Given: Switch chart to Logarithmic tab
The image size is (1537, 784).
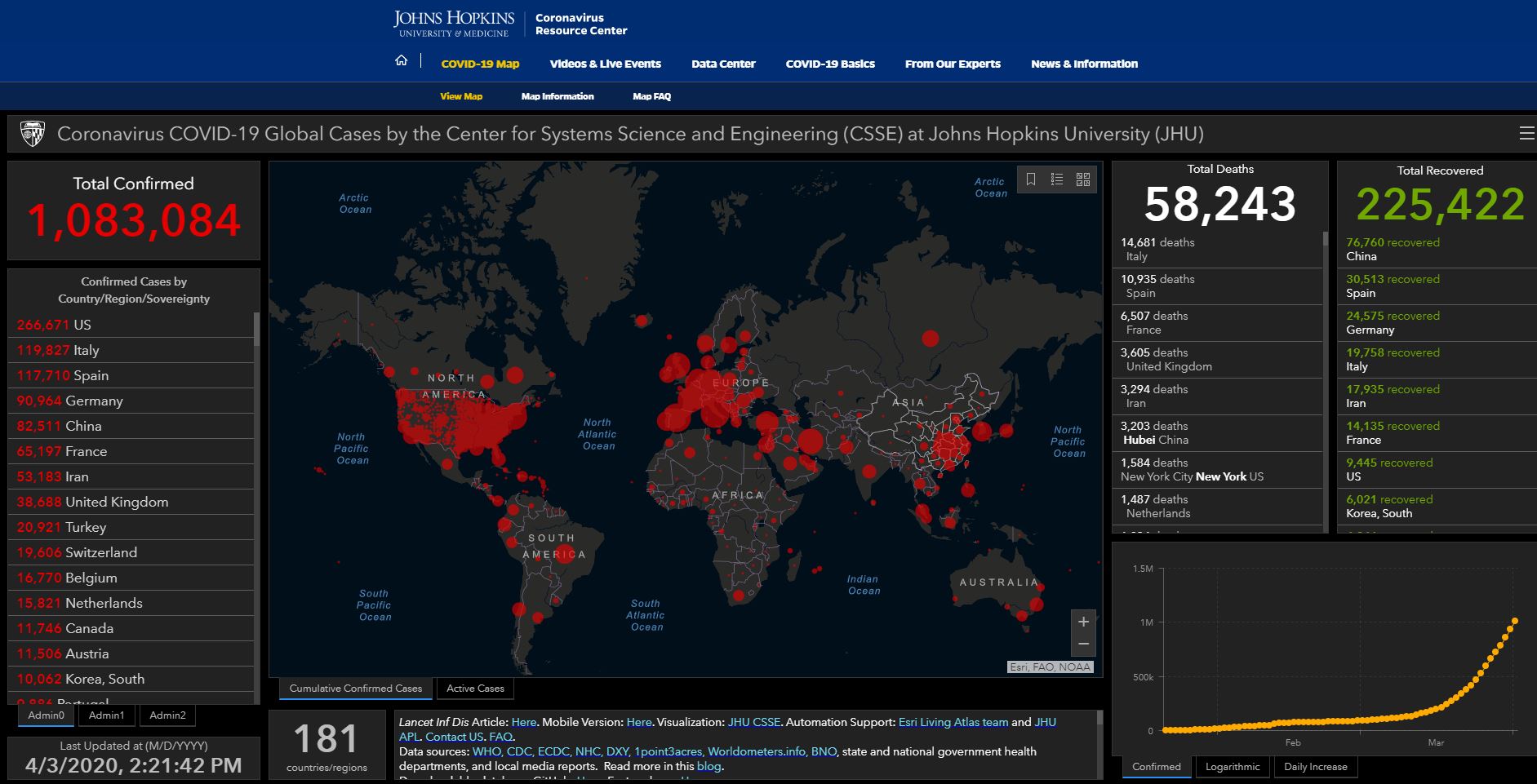Looking at the screenshot, I should 1233,767.
